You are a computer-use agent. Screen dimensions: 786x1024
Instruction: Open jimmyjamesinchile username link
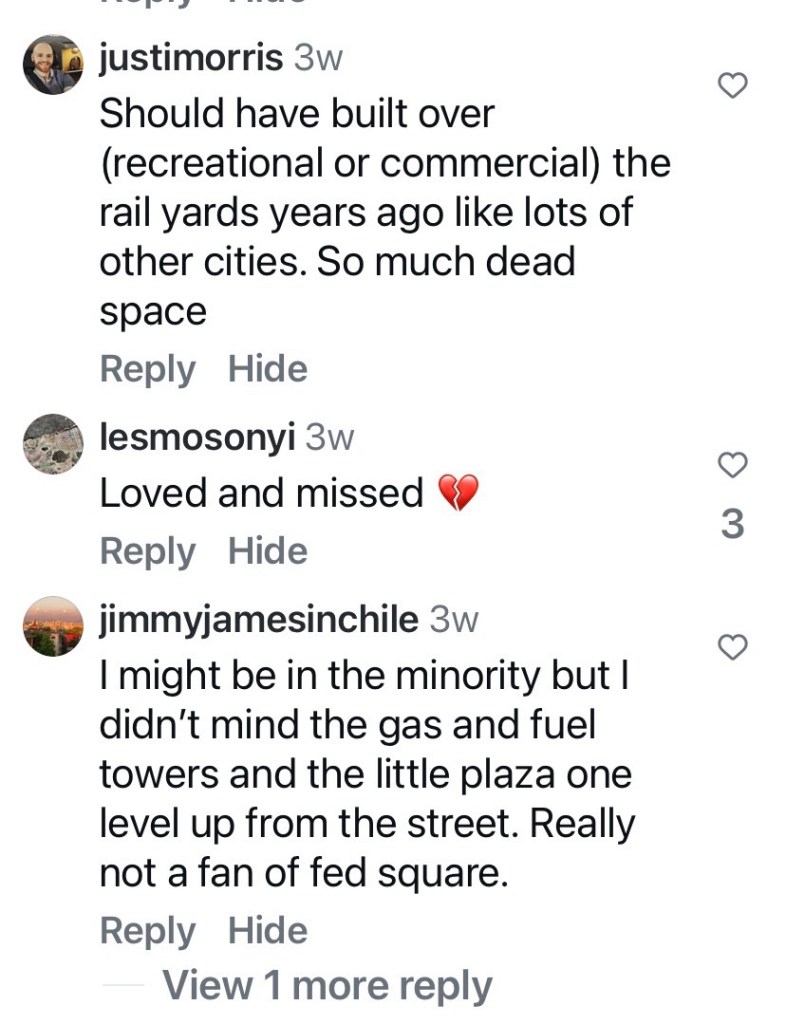[258, 619]
